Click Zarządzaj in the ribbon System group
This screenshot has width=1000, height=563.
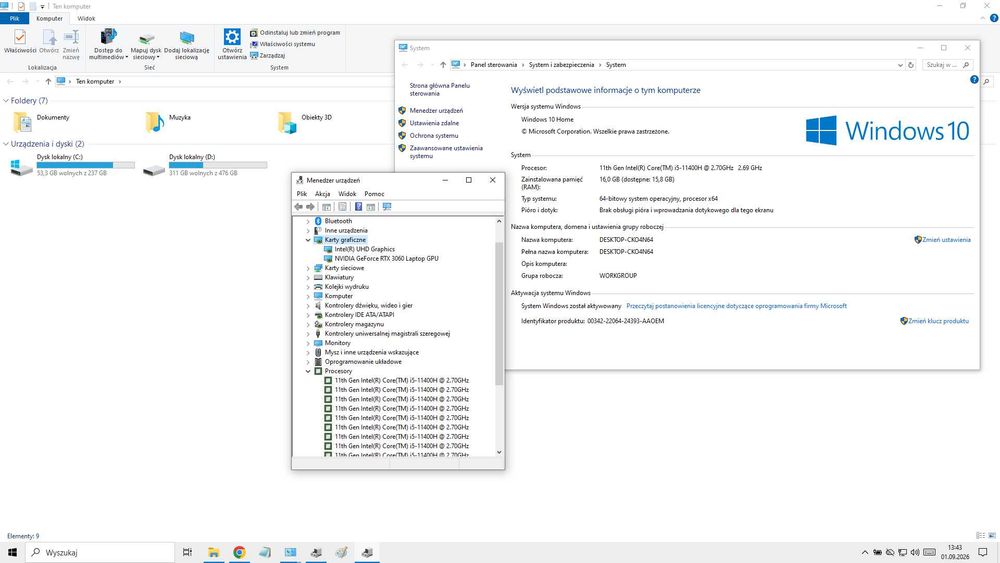[267, 55]
